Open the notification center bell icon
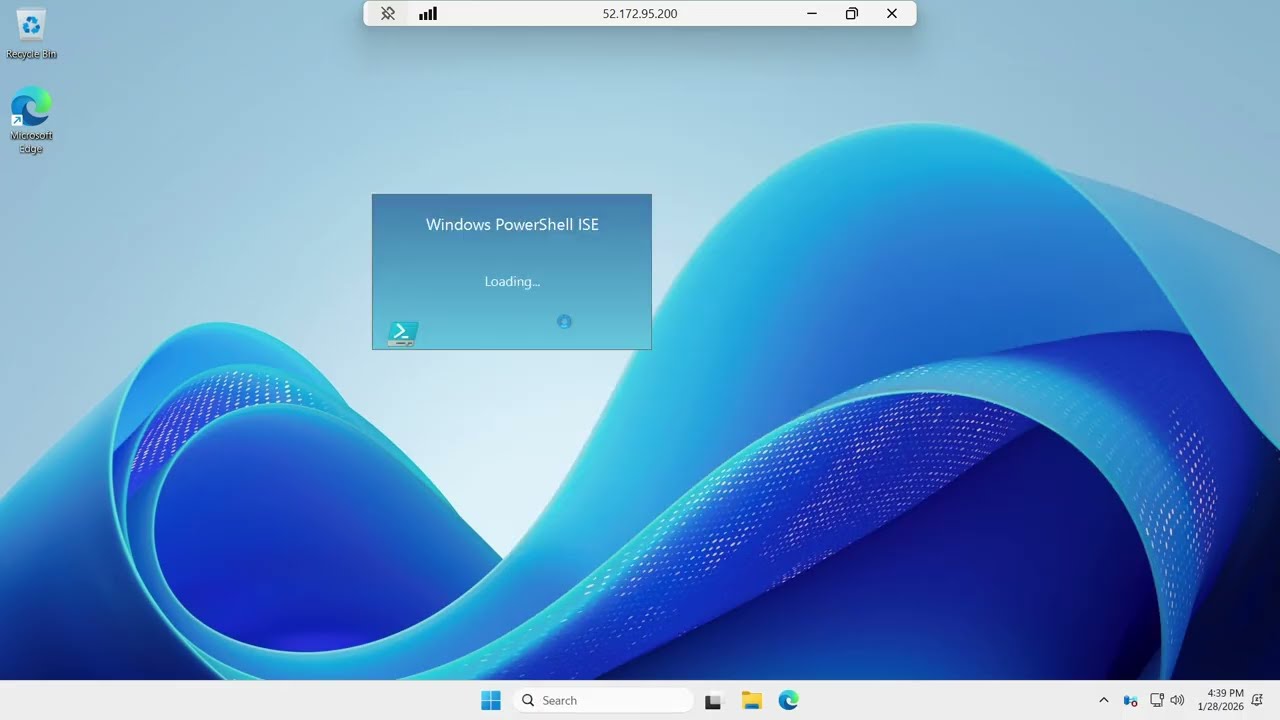 pos(1257,701)
